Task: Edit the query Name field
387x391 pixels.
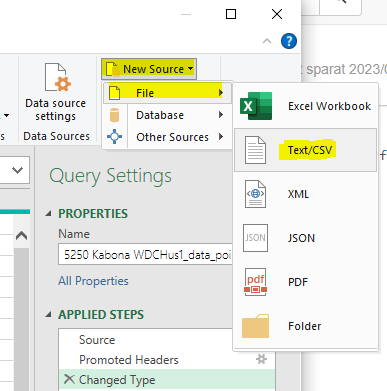Action: point(145,255)
